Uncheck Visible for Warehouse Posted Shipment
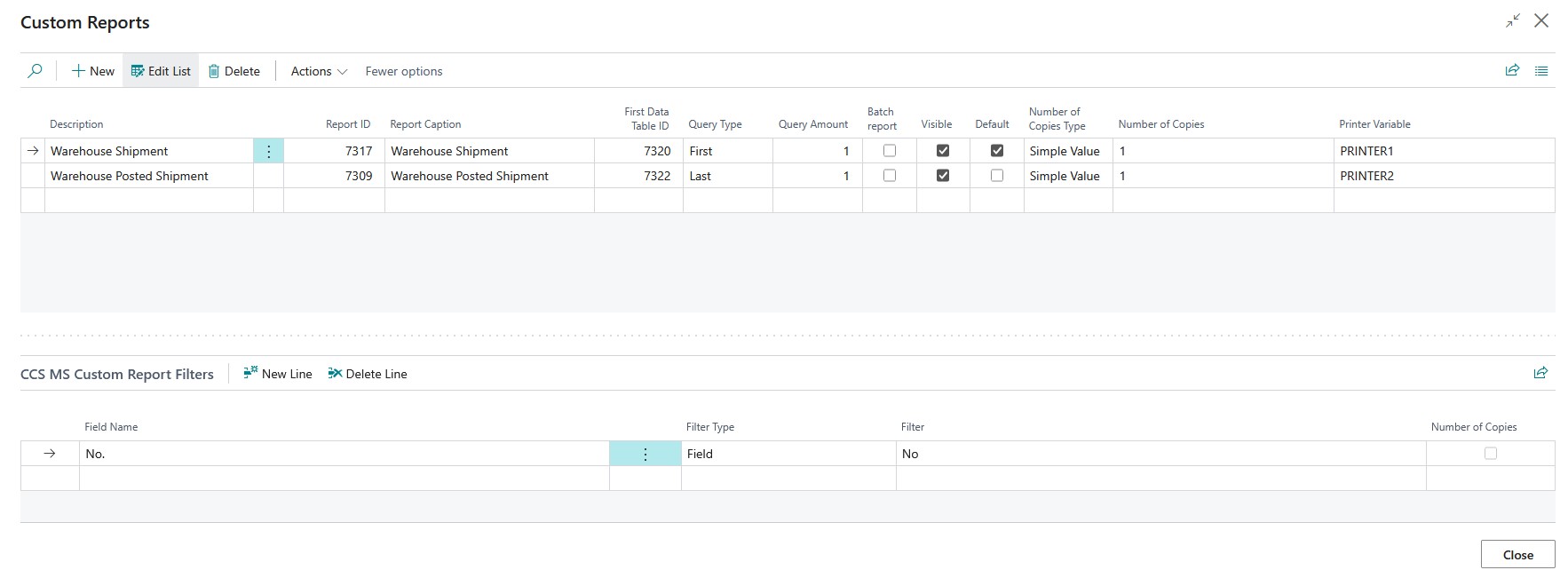Screen dimensions: 1568x578 click(x=943, y=176)
